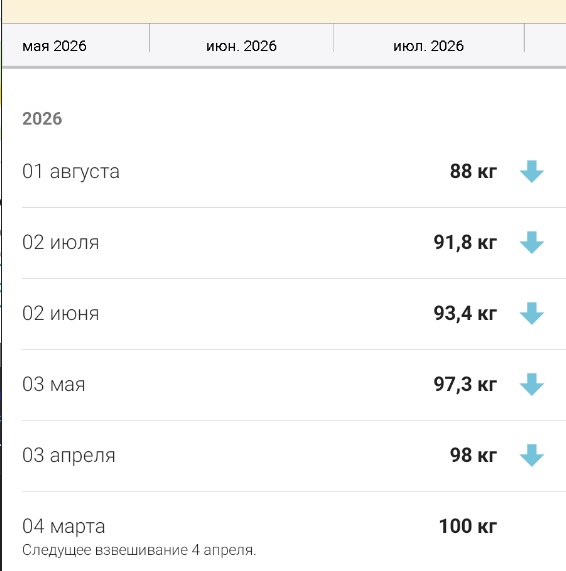Viewport: 566px width, 571px height.
Task: Click the 88 кг weight value
Action: pos(473,171)
